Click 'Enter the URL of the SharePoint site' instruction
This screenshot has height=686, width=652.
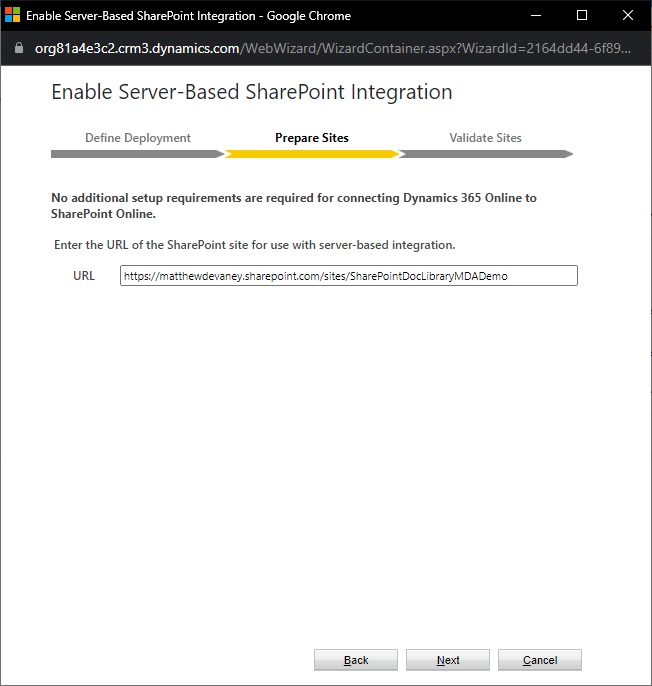coord(255,245)
